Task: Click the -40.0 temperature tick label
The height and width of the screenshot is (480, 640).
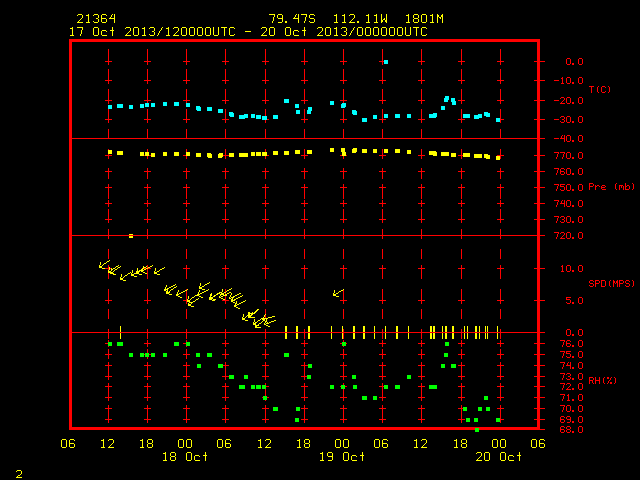Action: pos(569,139)
